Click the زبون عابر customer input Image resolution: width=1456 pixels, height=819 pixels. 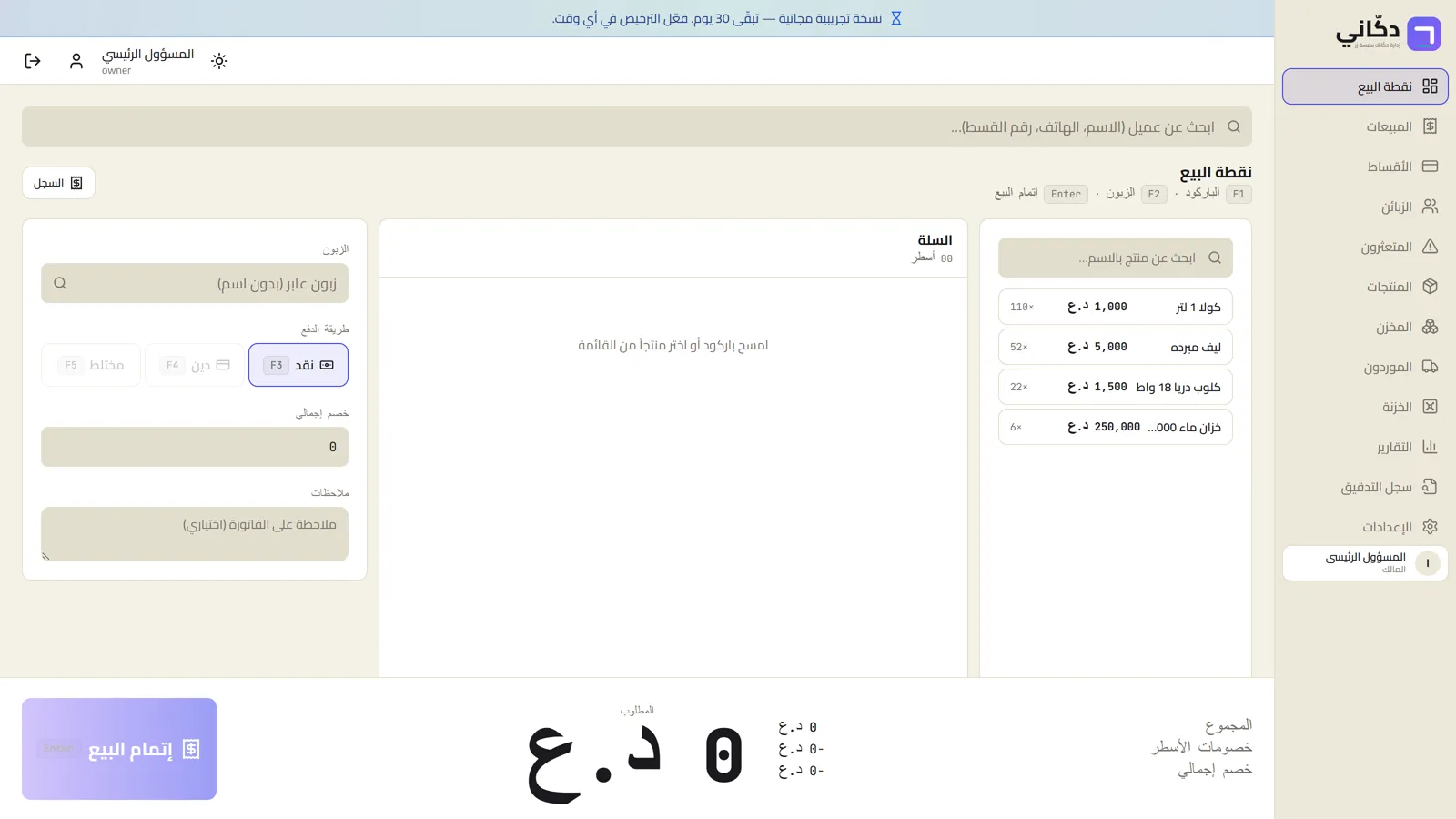click(195, 283)
